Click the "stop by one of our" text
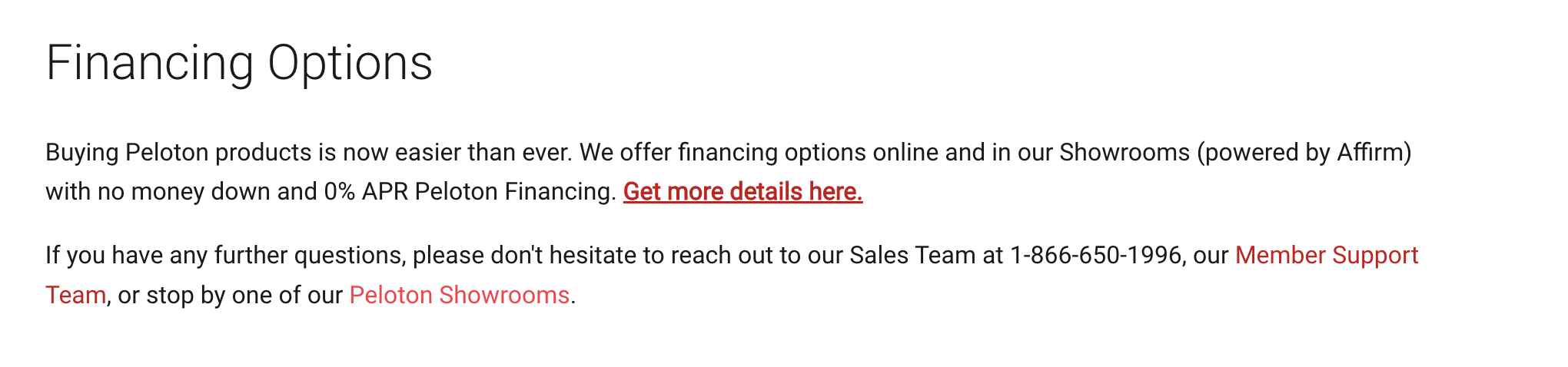 (244, 295)
